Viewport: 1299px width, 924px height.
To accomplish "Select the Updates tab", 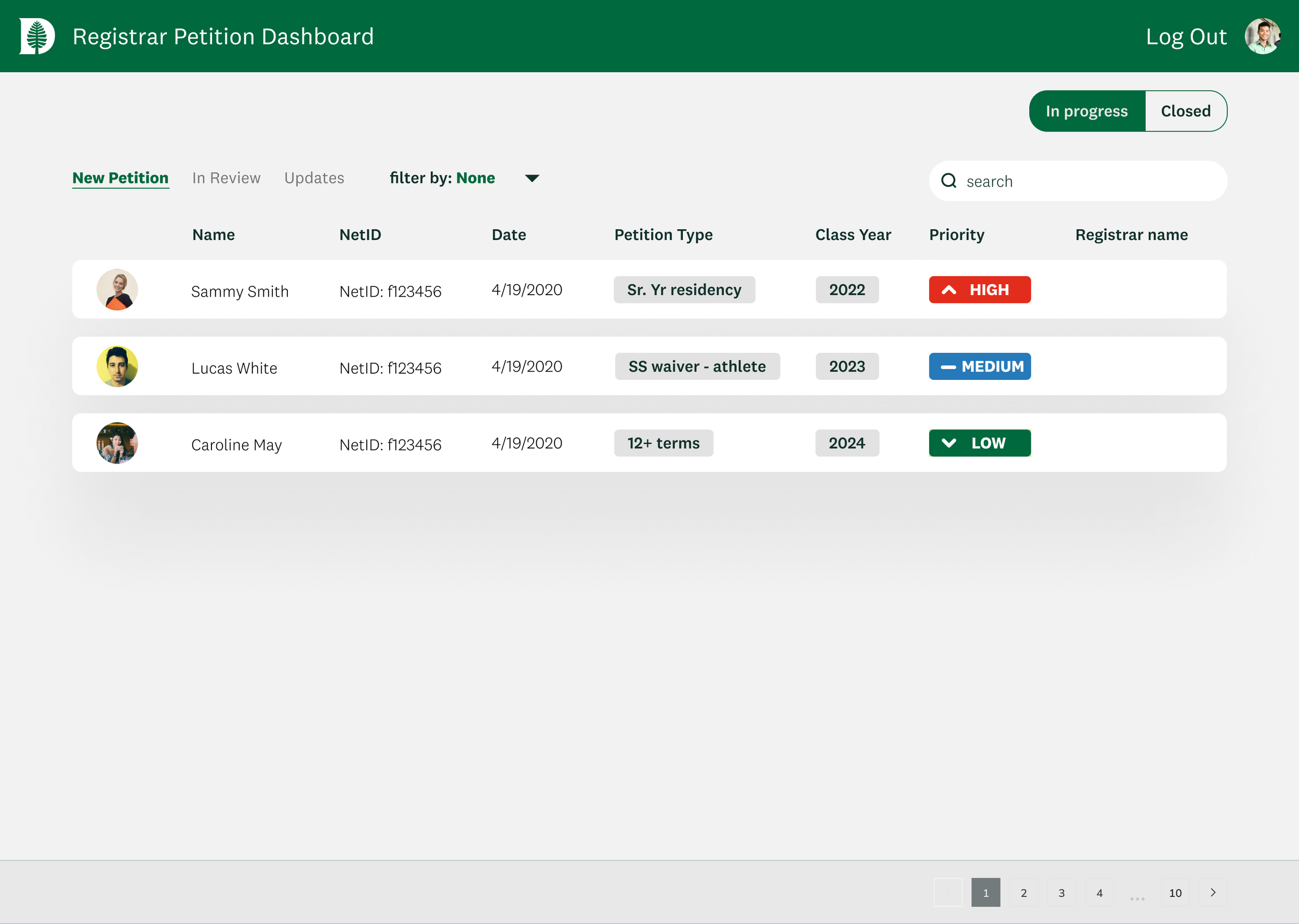I will click(x=314, y=178).
